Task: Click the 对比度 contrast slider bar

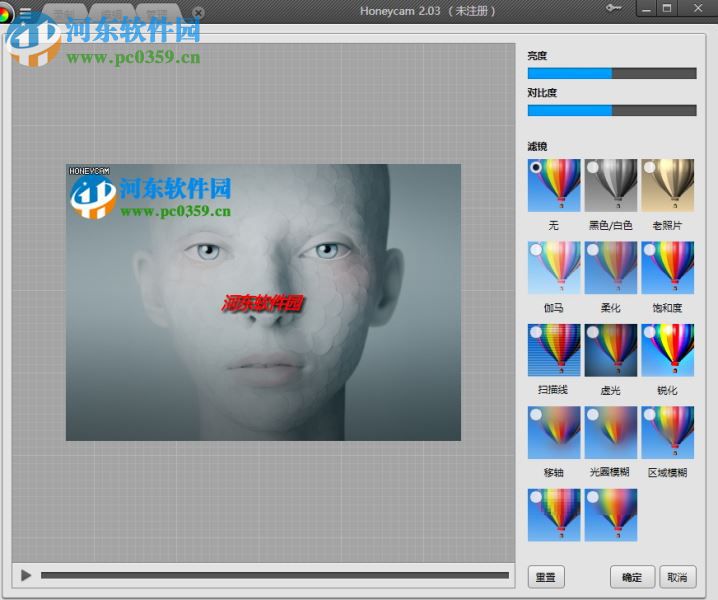Action: click(x=612, y=110)
